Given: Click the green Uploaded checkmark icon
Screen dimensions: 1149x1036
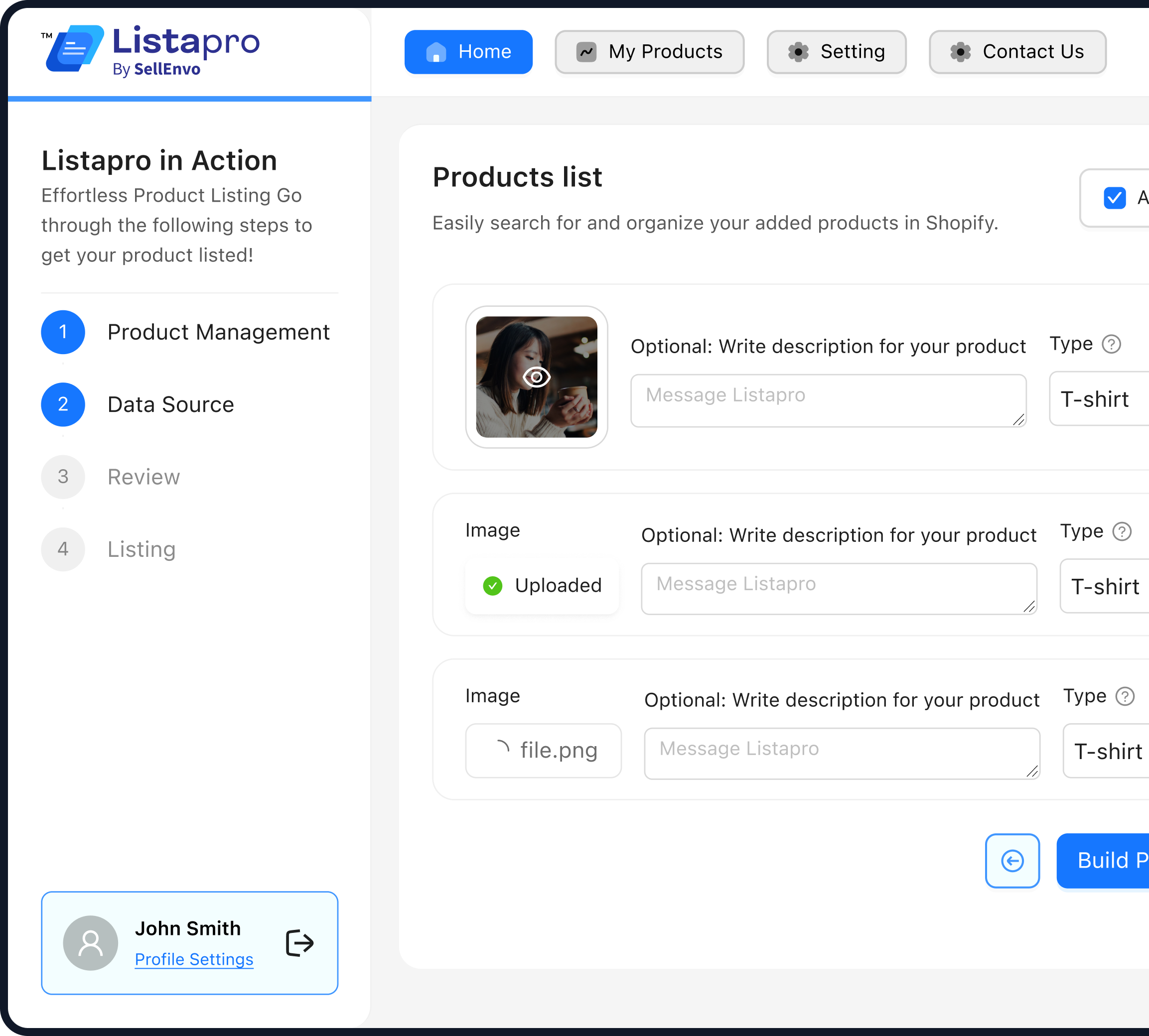Looking at the screenshot, I should coord(492,585).
